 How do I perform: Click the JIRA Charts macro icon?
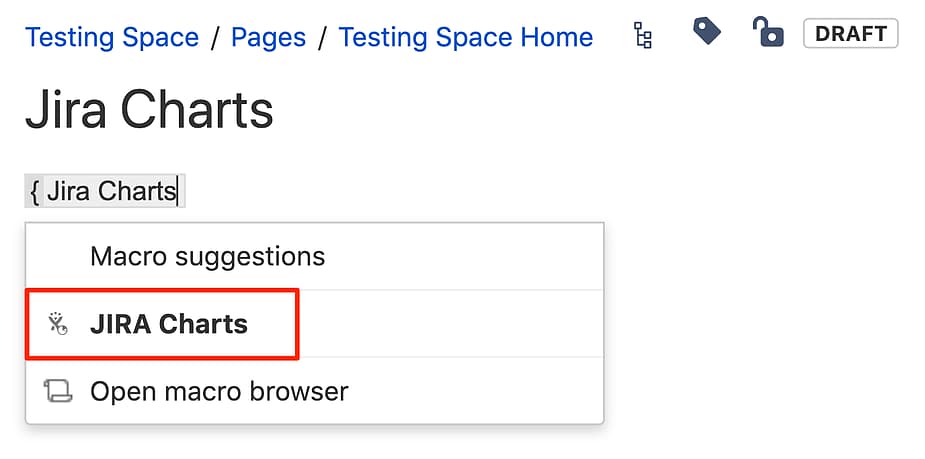[x=58, y=324]
